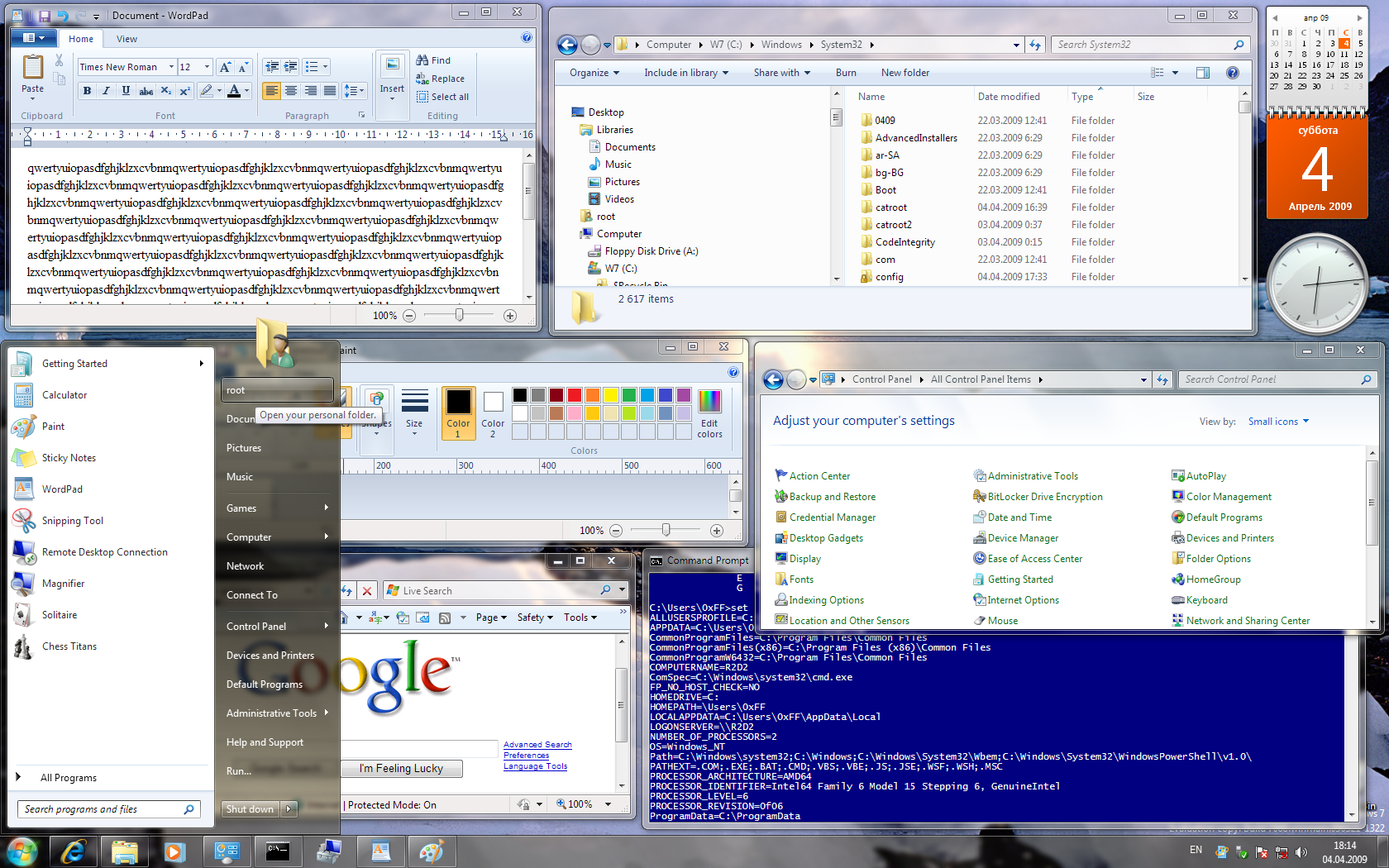Pick the red color swatch in Paint
Viewport: 1389px width, 868px height.
click(x=574, y=395)
